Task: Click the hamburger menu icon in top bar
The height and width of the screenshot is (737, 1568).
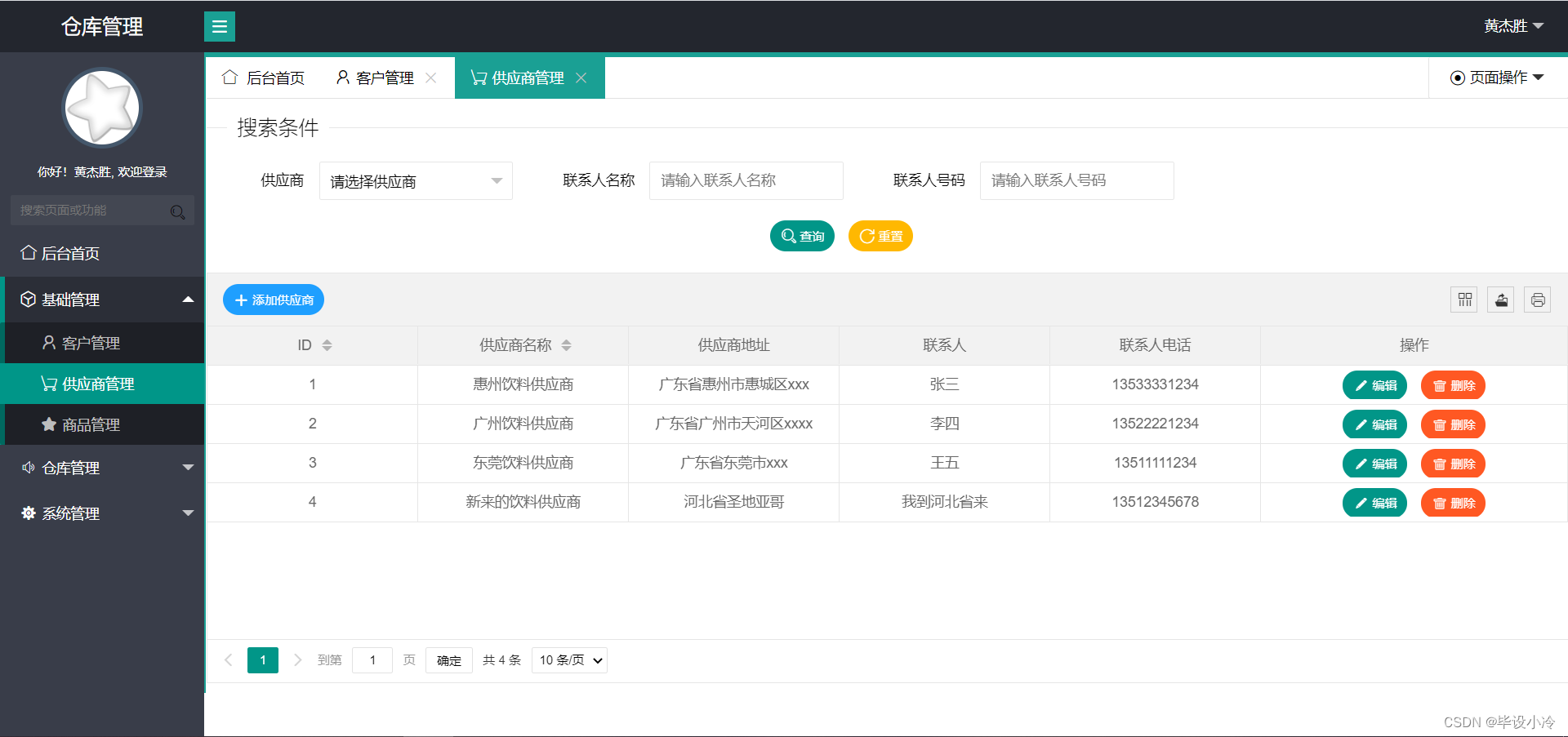Action: (219, 26)
